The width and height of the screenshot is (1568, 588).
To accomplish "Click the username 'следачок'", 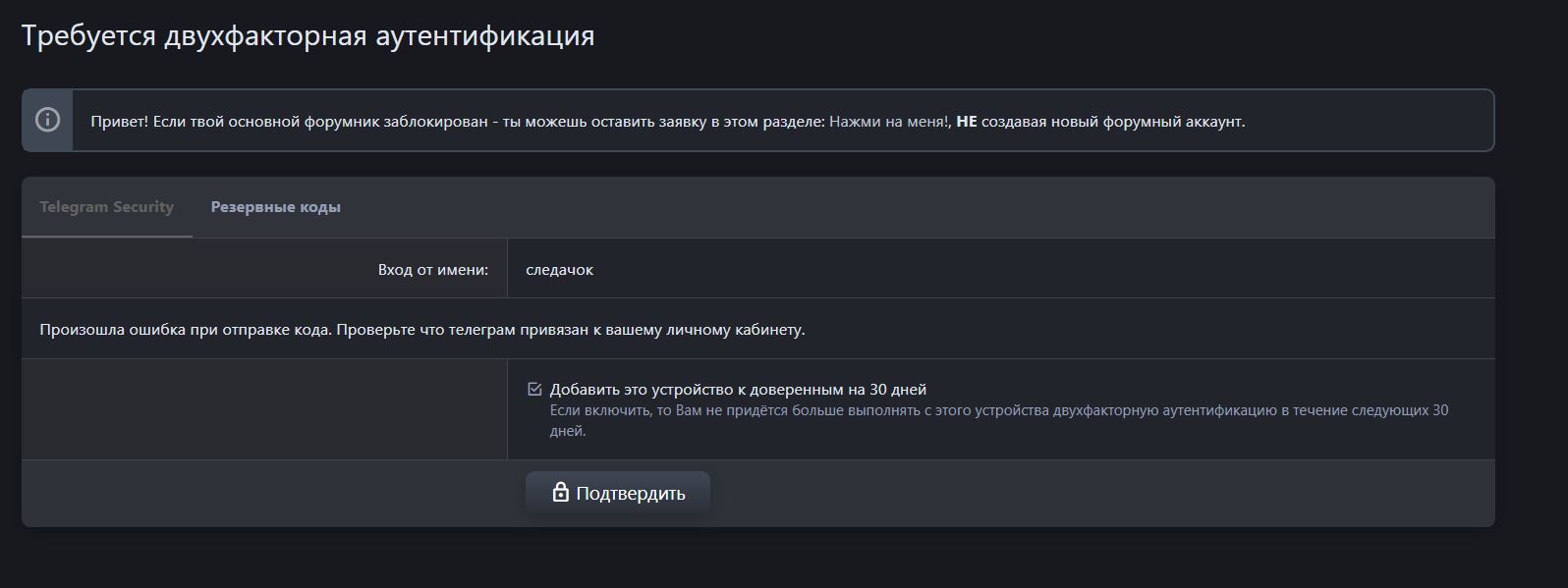I will click(x=559, y=269).
